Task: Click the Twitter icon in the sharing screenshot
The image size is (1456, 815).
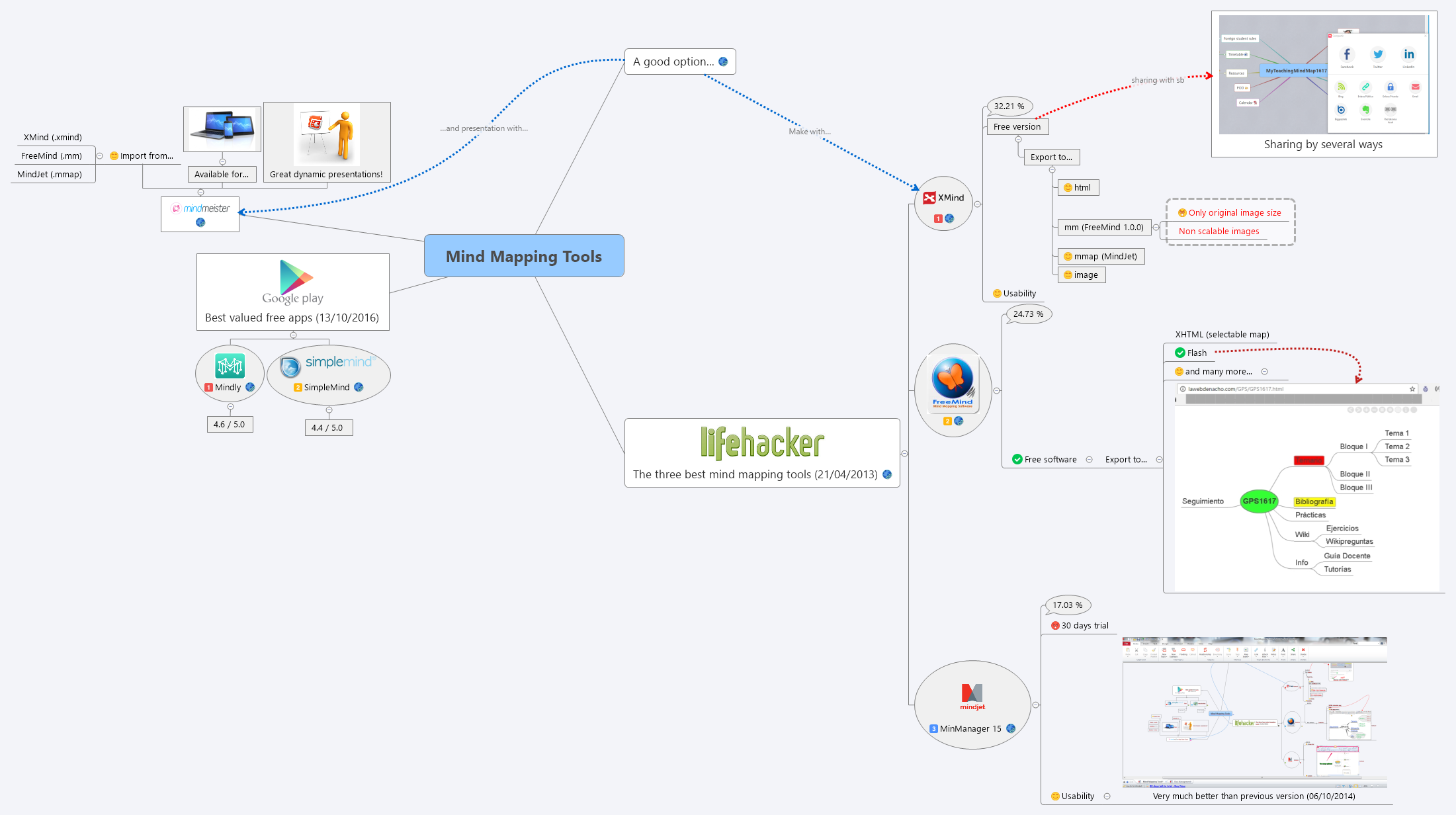Action: (1378, 55)
